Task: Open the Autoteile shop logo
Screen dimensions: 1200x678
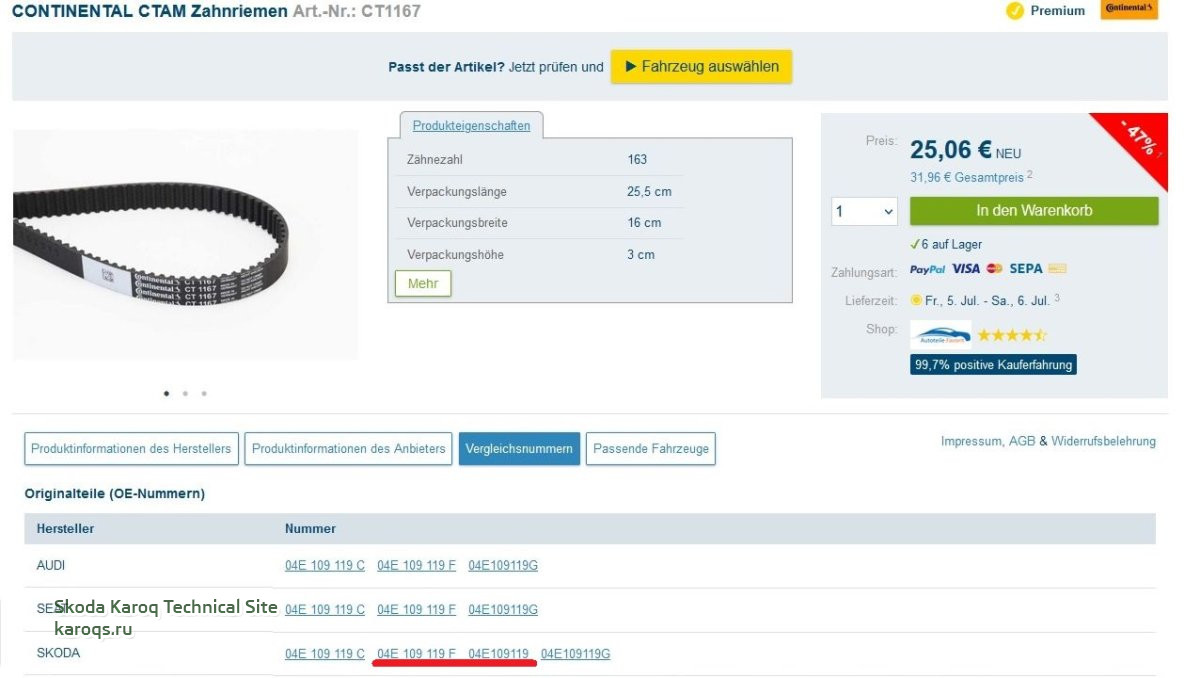Action: click(x=940, y=334)
